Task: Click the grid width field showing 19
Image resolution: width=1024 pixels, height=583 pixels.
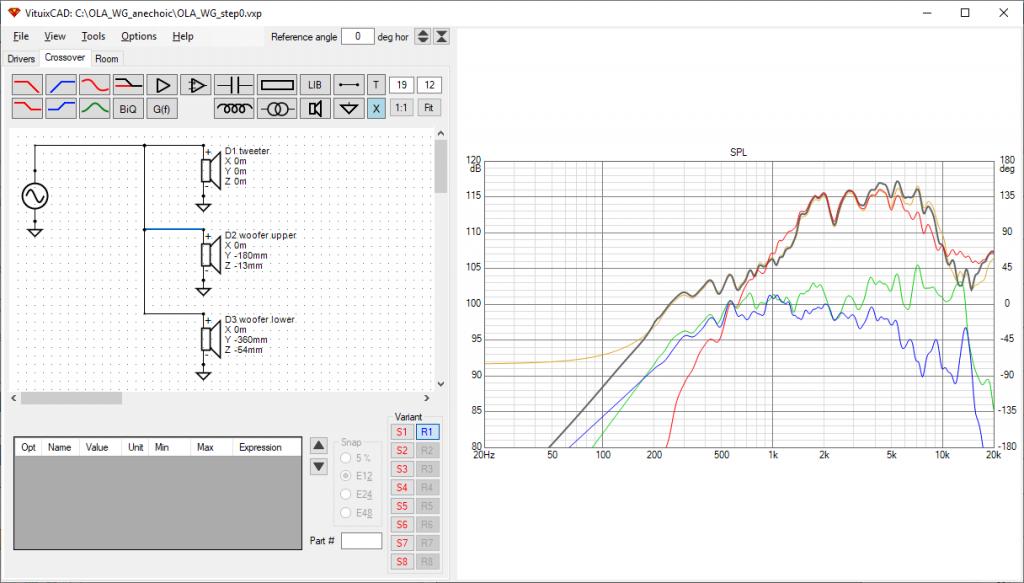Action: [402, 85]
